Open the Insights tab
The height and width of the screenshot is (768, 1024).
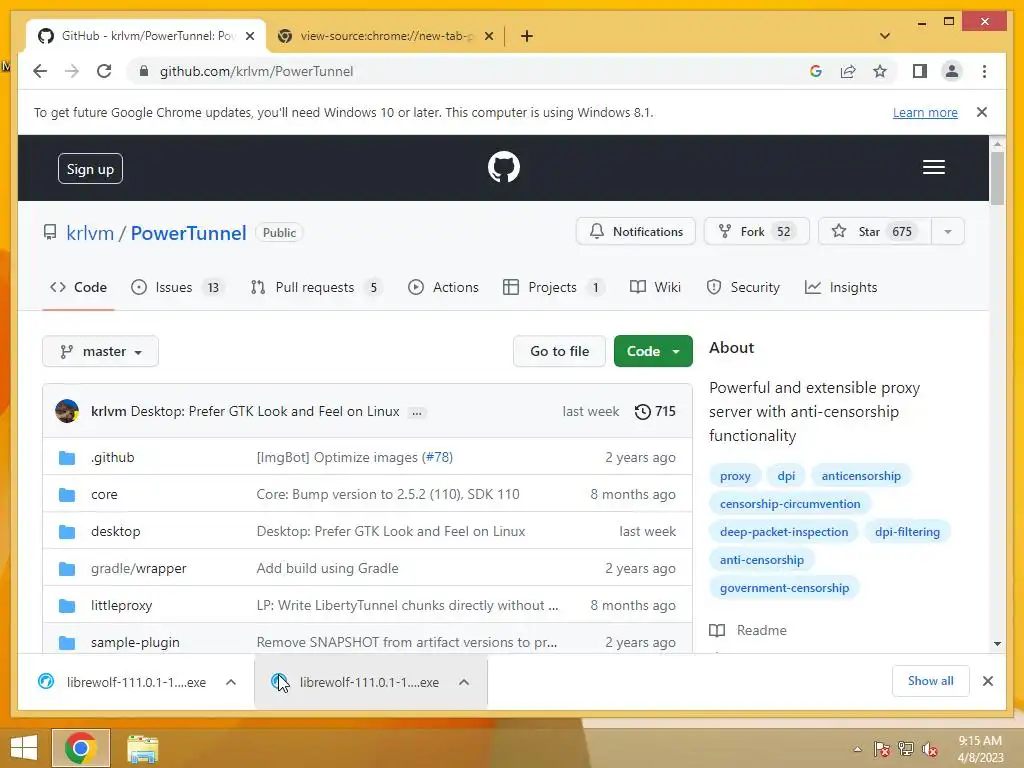click(x=841, y=287)
